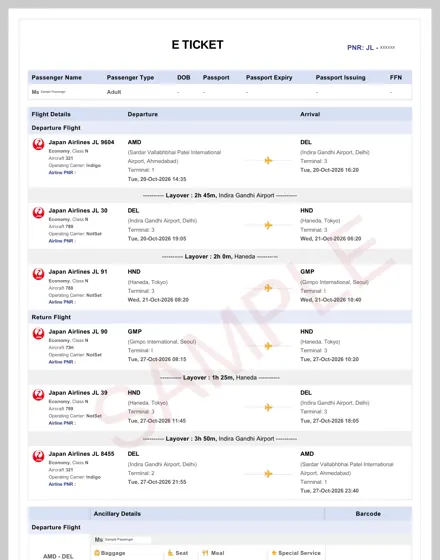Click the arrival time Tue, 27-Oct-2026 23:40
The height and width of the screenshot is (560, 440).
pyautogui.click(x=330, y=491)
